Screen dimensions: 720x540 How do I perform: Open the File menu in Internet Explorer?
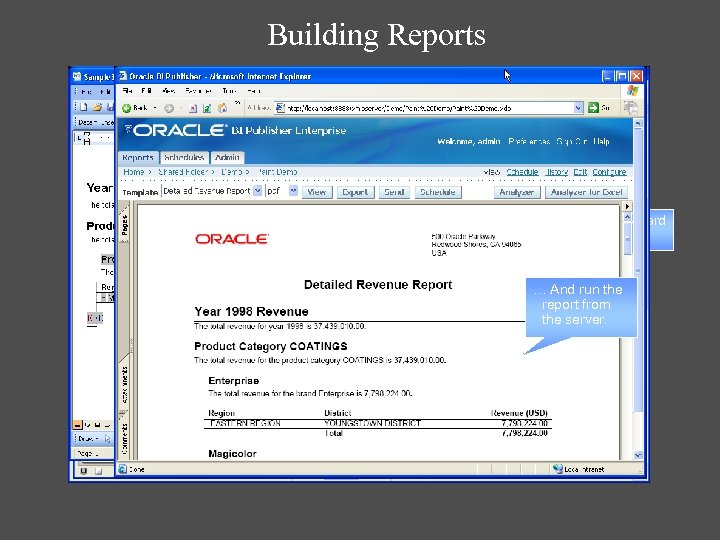tap(128, 91)
